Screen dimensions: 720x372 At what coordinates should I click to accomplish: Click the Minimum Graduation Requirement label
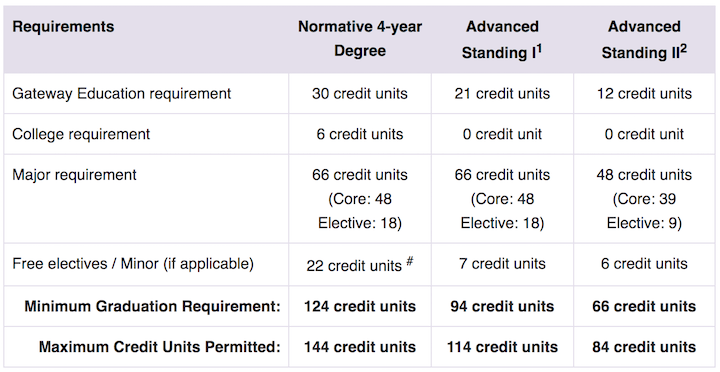(152, 306)
